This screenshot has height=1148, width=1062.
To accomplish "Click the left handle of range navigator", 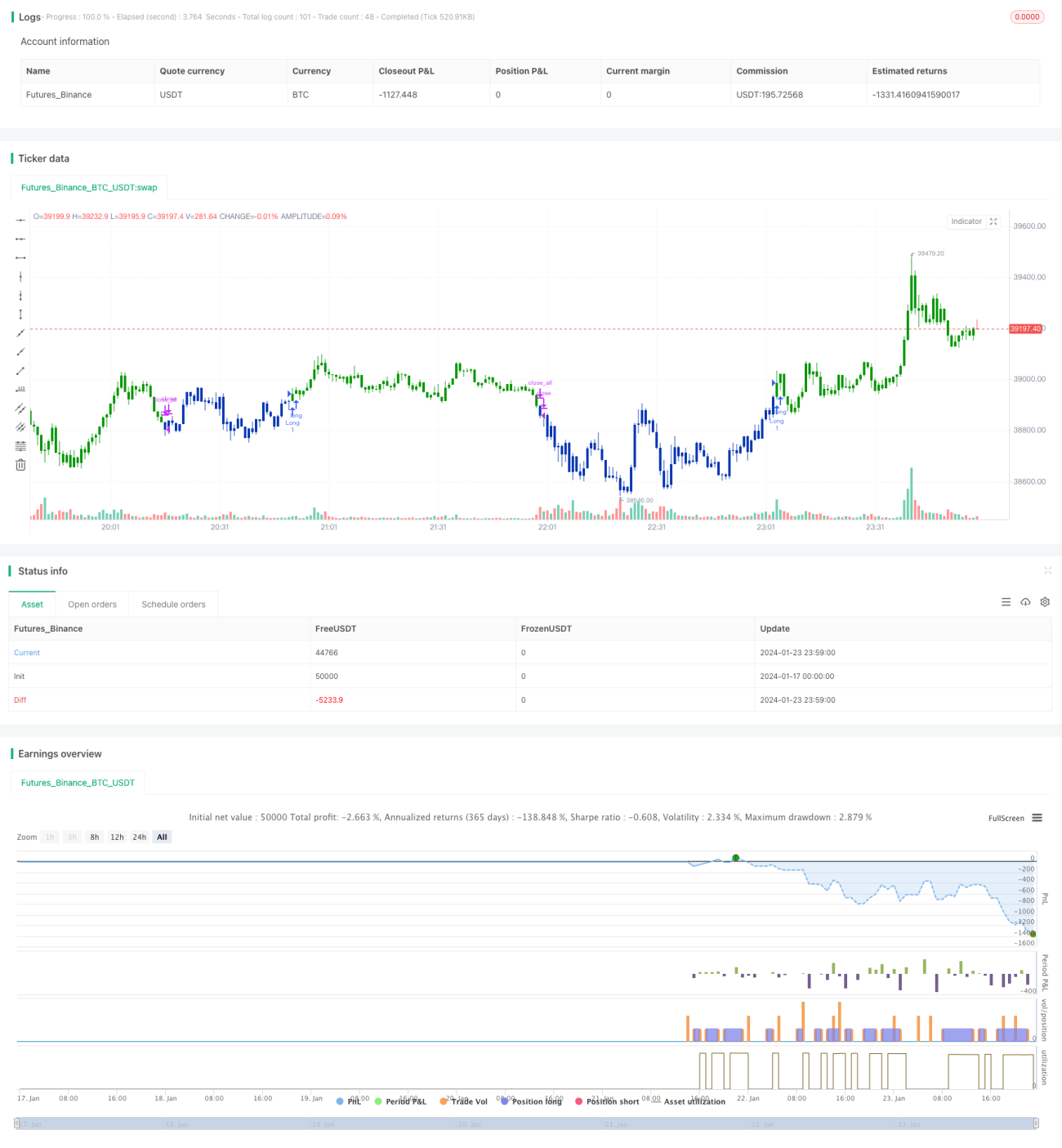I will 16,1123.
